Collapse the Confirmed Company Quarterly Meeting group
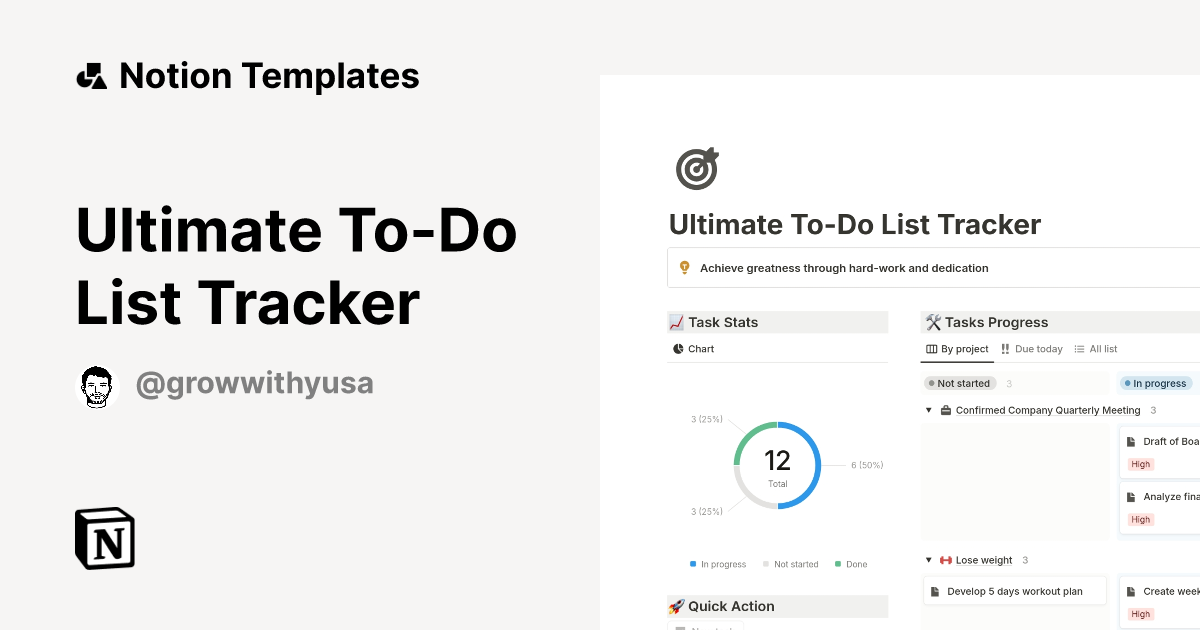Viewport: 1200px width, 630px height. coord(927,410)
